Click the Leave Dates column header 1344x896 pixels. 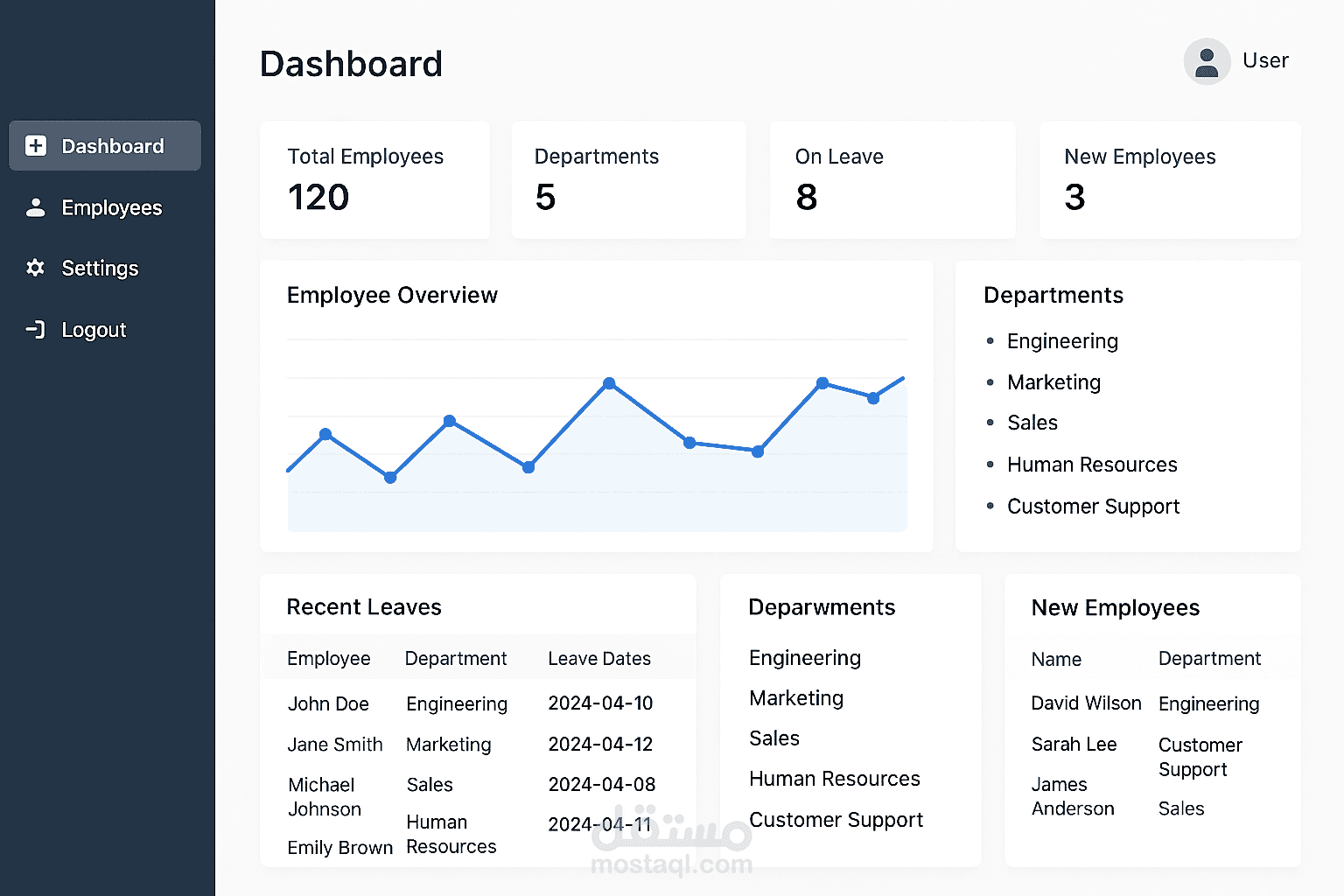pos(599,658)
